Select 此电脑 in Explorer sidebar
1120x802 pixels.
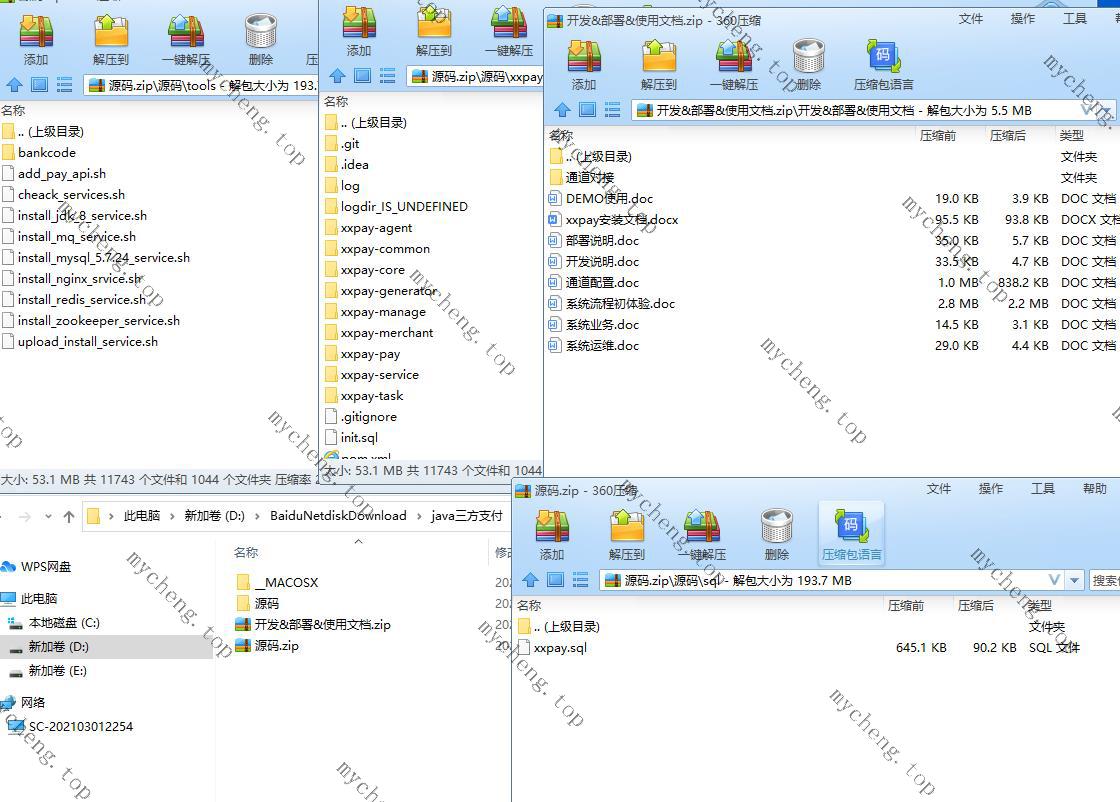click(x=39, y=598)
